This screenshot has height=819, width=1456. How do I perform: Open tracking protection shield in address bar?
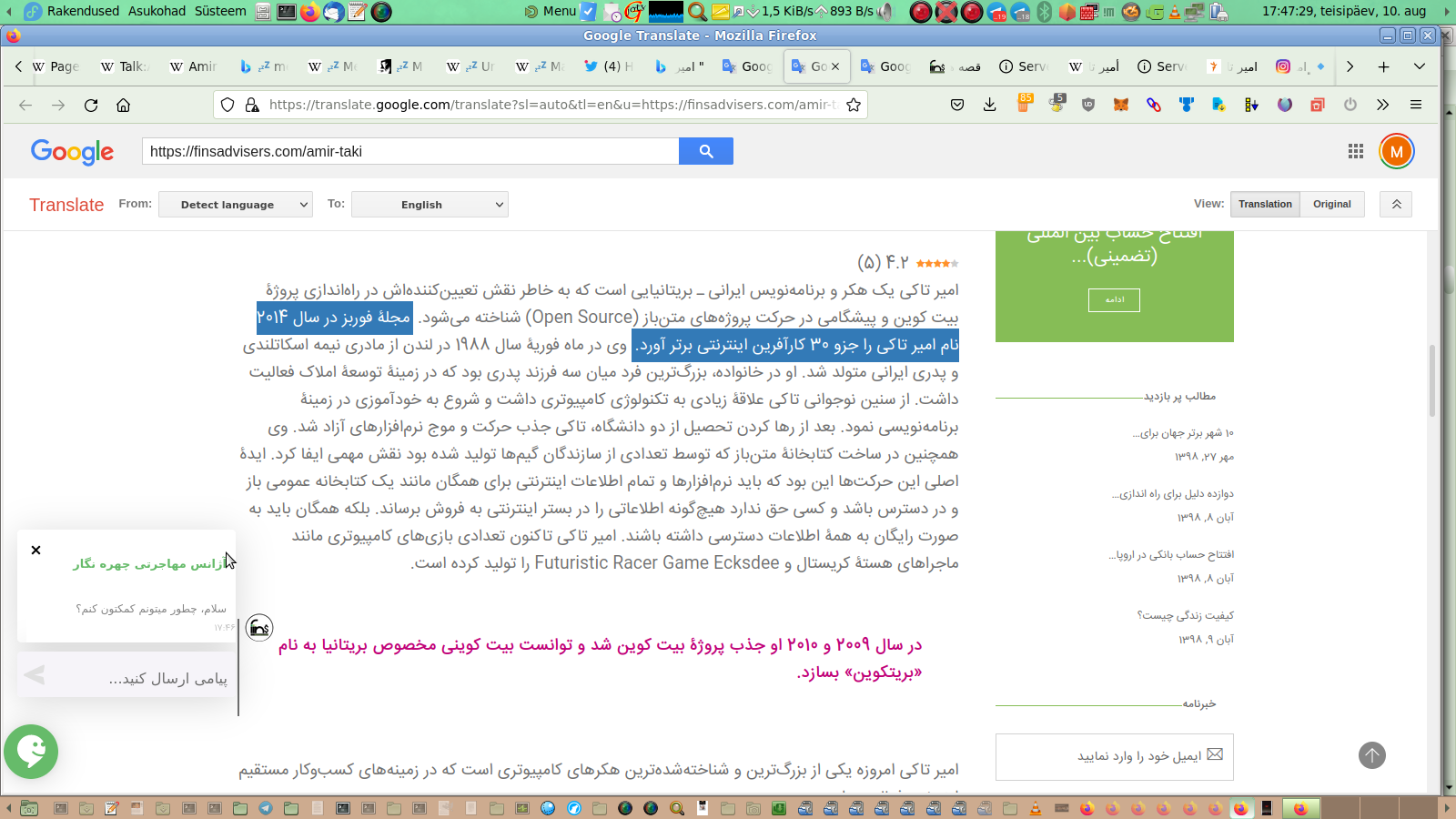point(228,105)
